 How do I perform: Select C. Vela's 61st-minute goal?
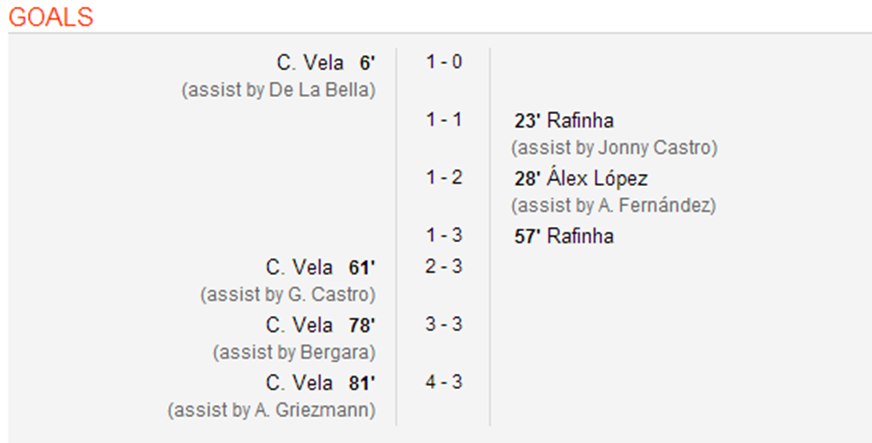pyautogui.click(x=320, y=267)
